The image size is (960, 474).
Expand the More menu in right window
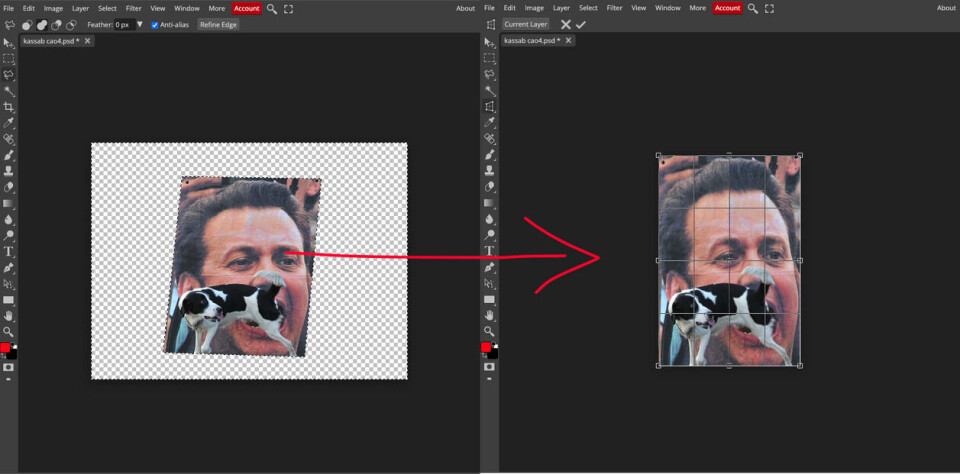tap(696, 8)
